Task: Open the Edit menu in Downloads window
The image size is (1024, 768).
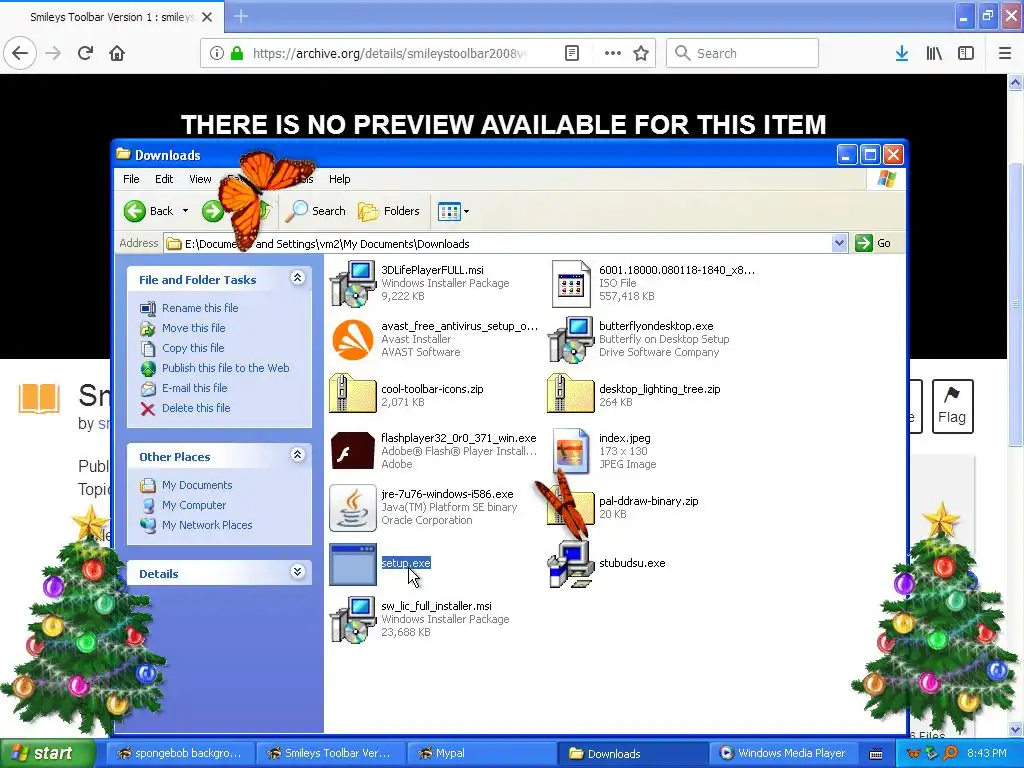Action: click(x=164, y=179)
